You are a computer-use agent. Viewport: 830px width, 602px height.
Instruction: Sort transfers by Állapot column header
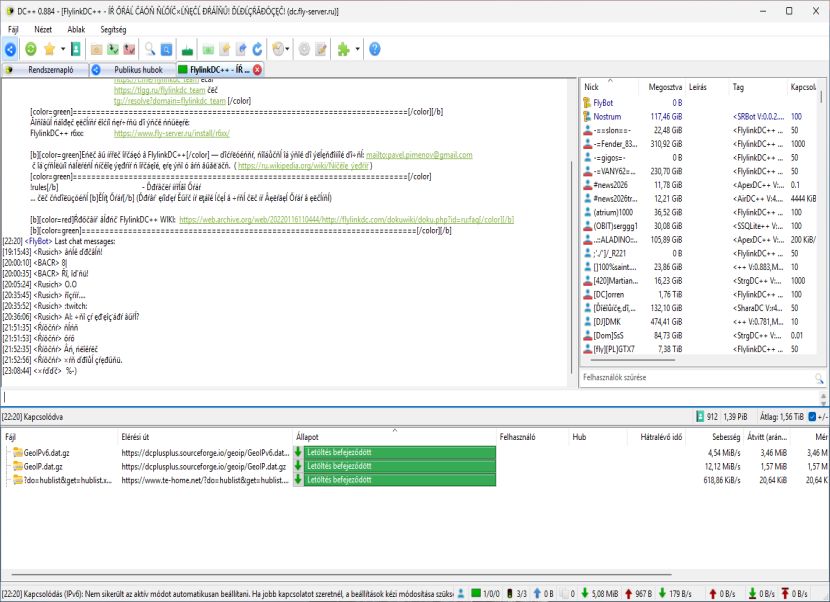pos(394,437)
